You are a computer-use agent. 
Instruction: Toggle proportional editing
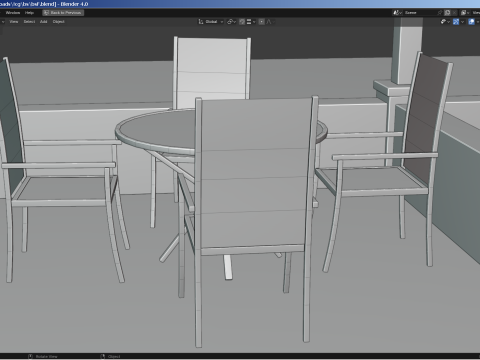coord(262,22)
